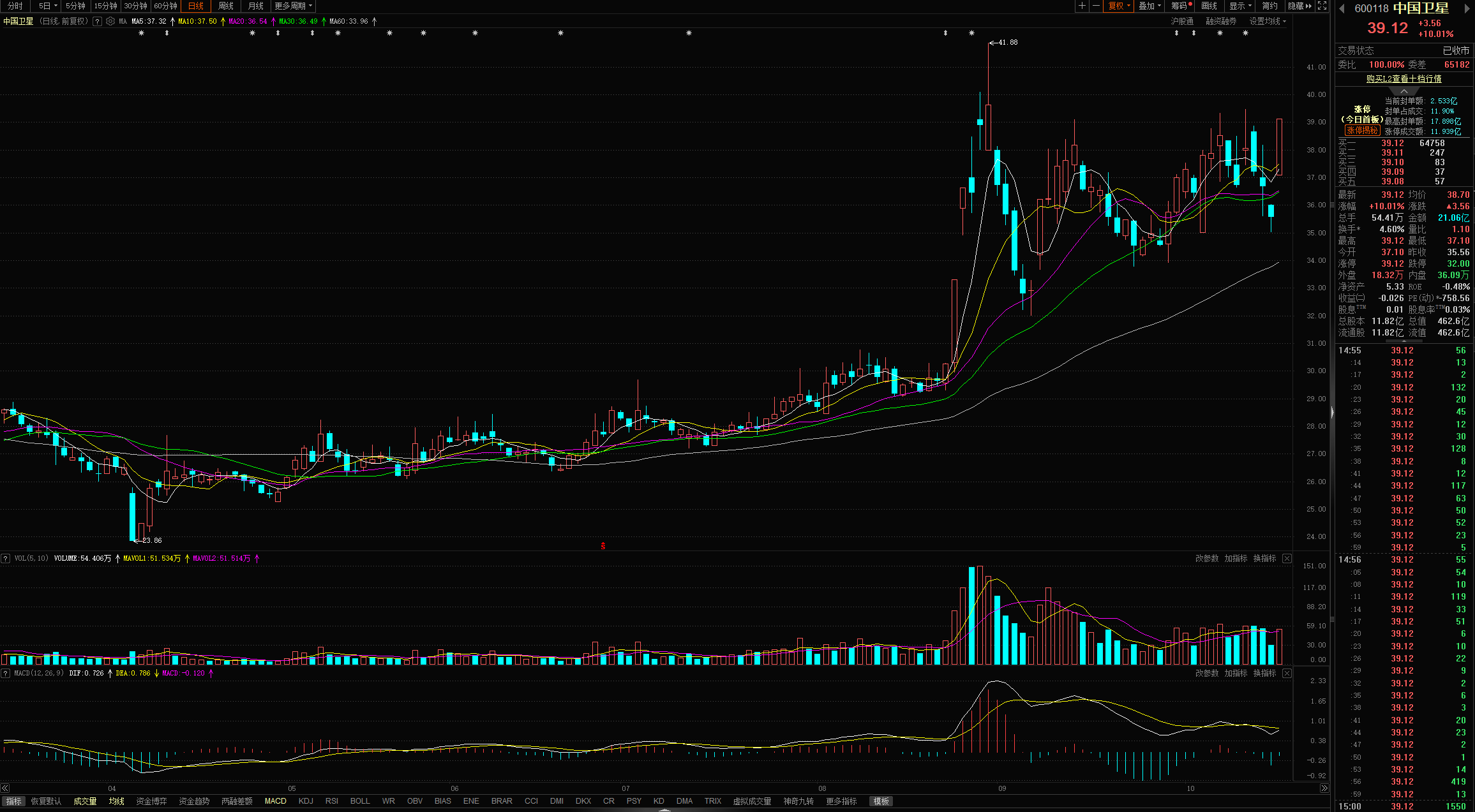
Task: Click VOL panel help icon
Action: (6, 558)
